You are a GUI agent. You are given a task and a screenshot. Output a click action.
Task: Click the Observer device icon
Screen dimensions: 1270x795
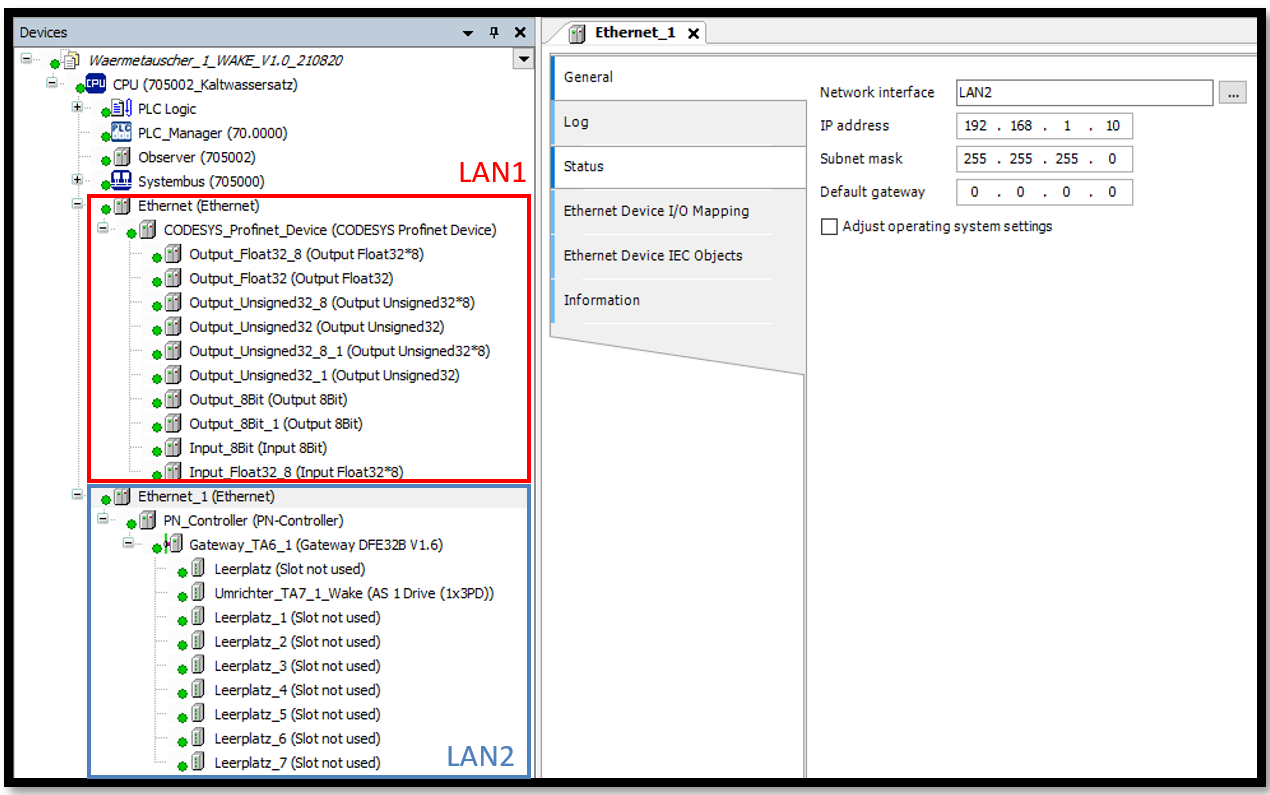pos(121,157)
